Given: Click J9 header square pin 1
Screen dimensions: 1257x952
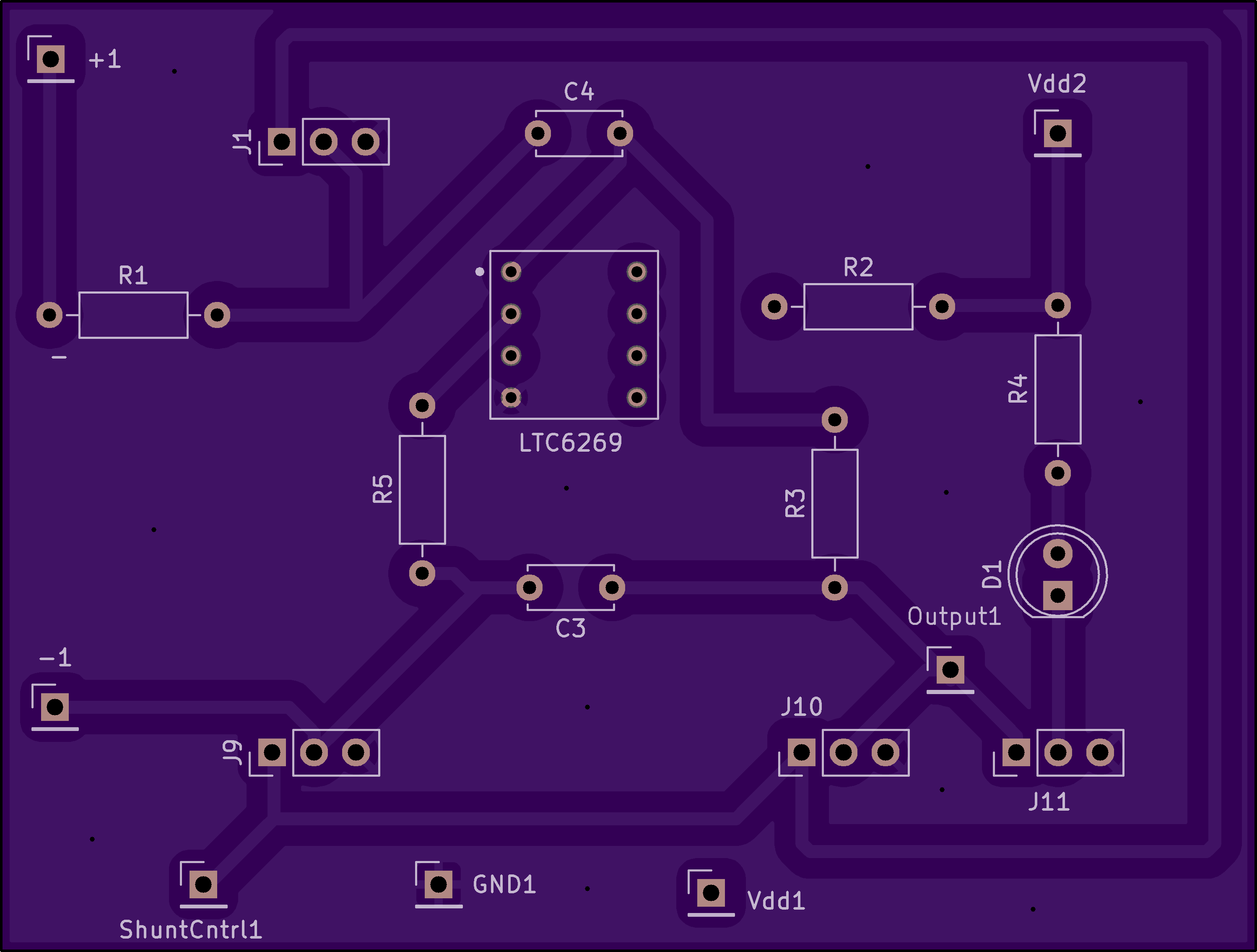Looking at the screenshot, I should [272, 752].
